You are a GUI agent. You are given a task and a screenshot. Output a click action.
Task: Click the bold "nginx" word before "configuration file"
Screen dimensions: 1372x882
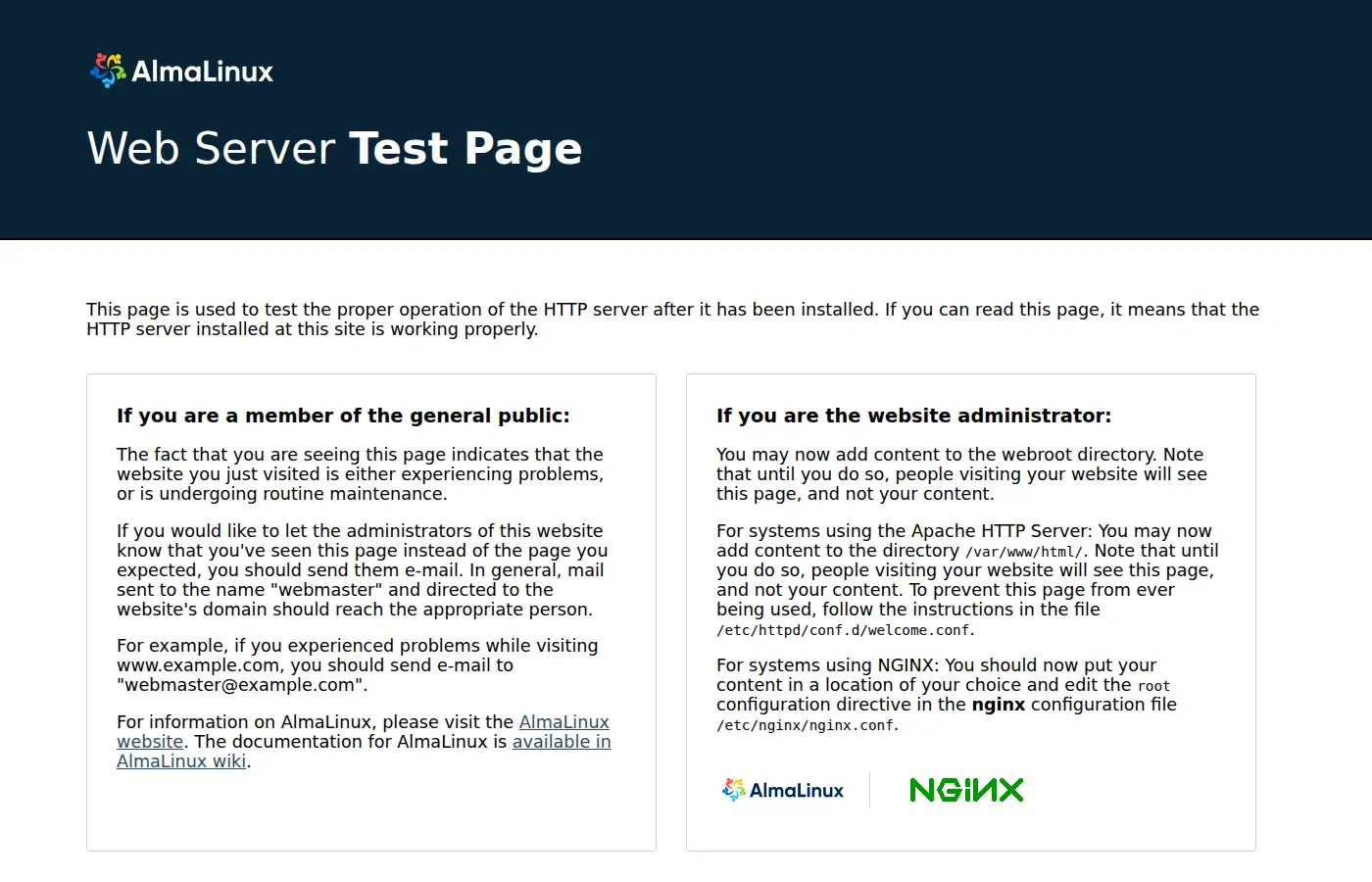(x=999, y=705)
